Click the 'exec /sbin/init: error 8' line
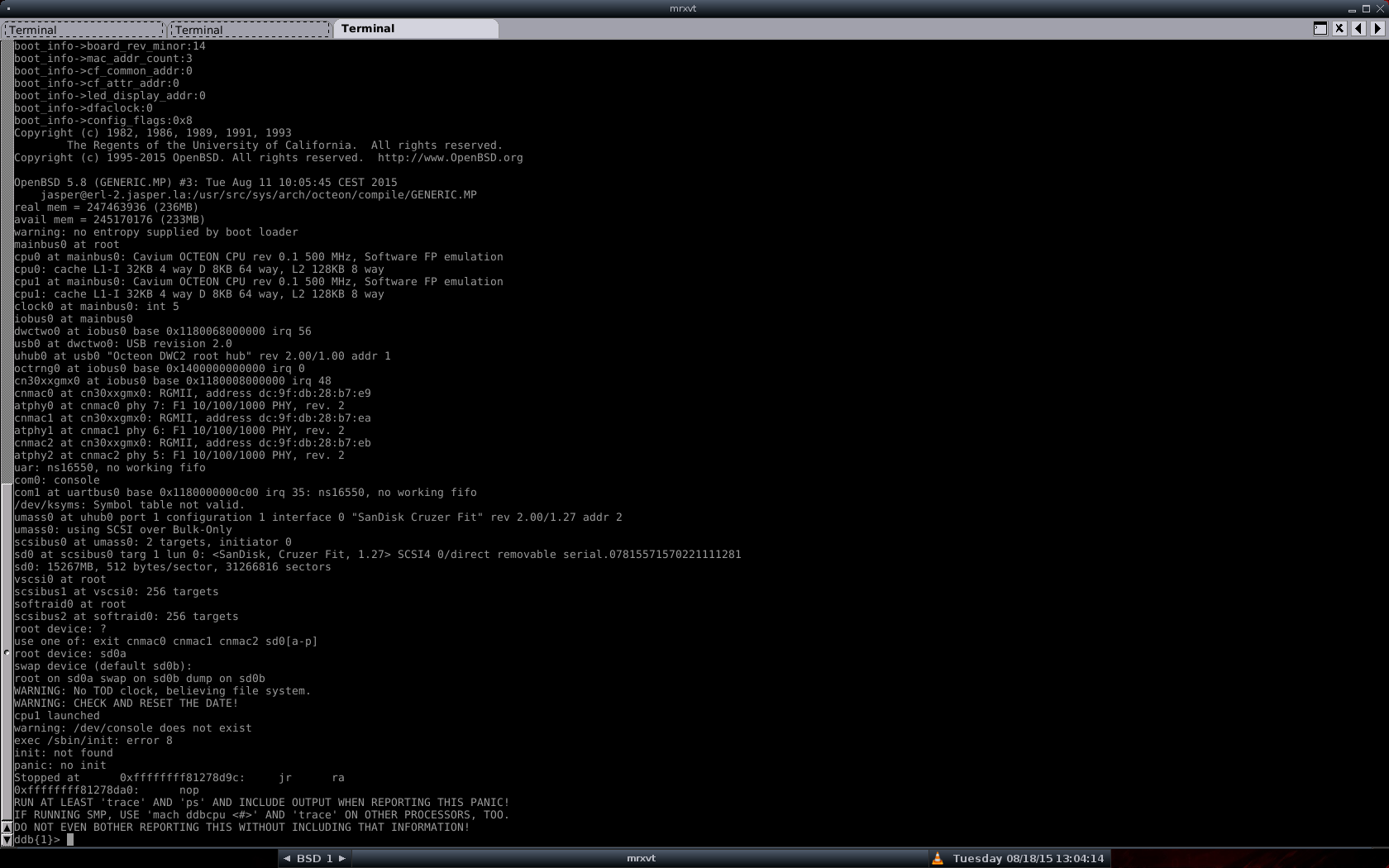Image resolution: width=1389 pixels, height=868 pixels. 93,741
